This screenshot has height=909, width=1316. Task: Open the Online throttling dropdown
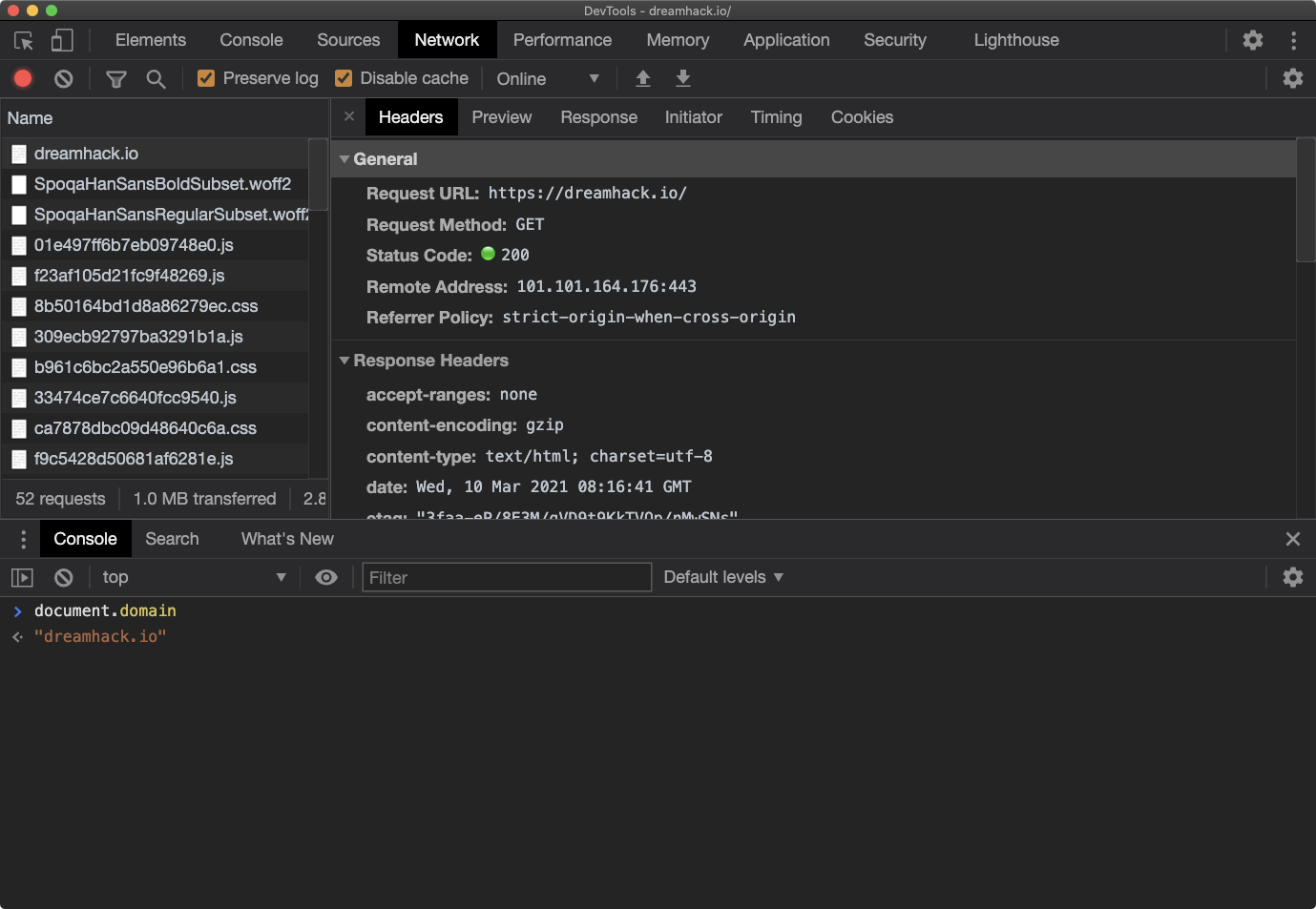[548, 78]
